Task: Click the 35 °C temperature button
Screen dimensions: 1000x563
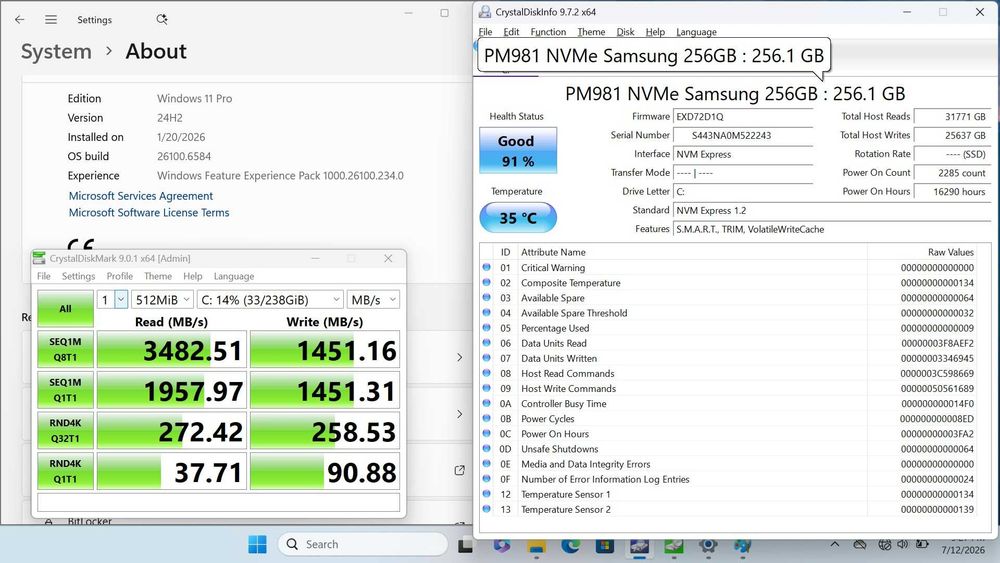Action: click(518, 217)
